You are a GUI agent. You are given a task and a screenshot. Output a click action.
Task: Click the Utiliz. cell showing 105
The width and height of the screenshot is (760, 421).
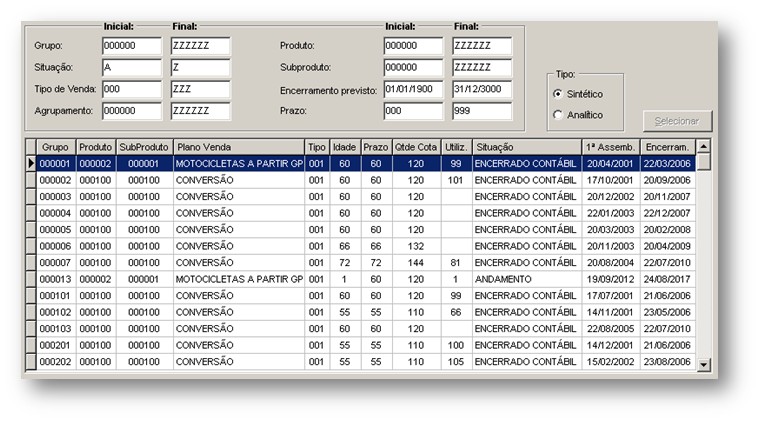456,361
